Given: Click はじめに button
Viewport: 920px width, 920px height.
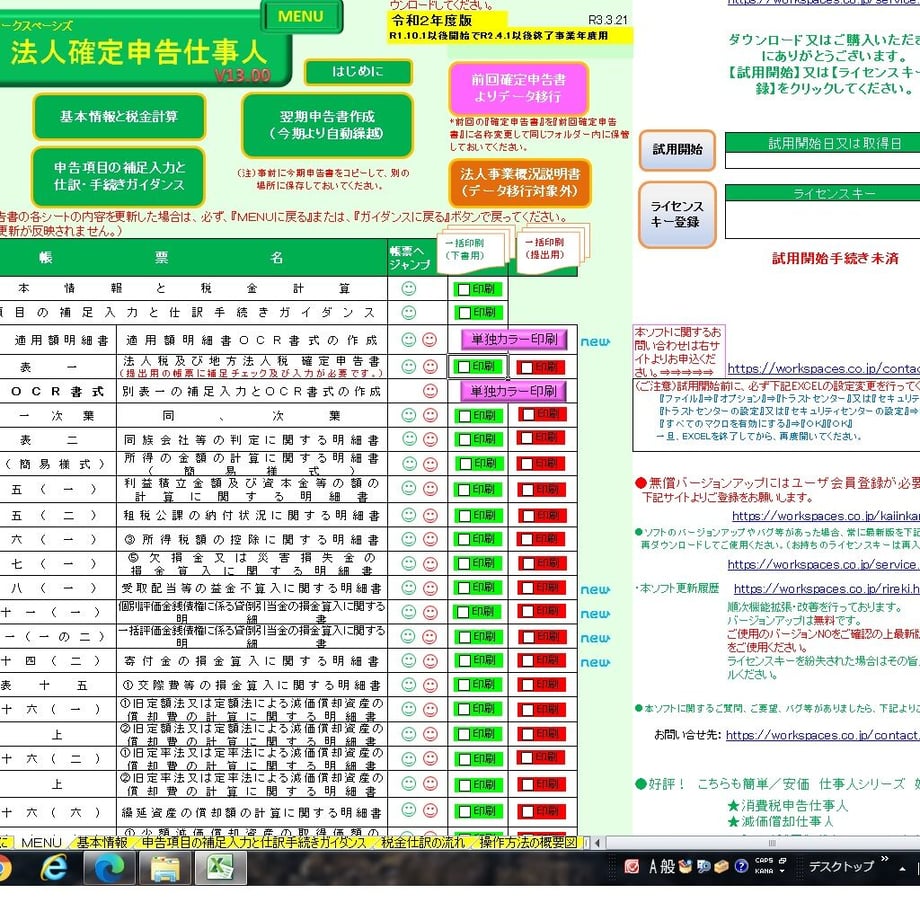Looking at the screenshot, I should 358,72.
